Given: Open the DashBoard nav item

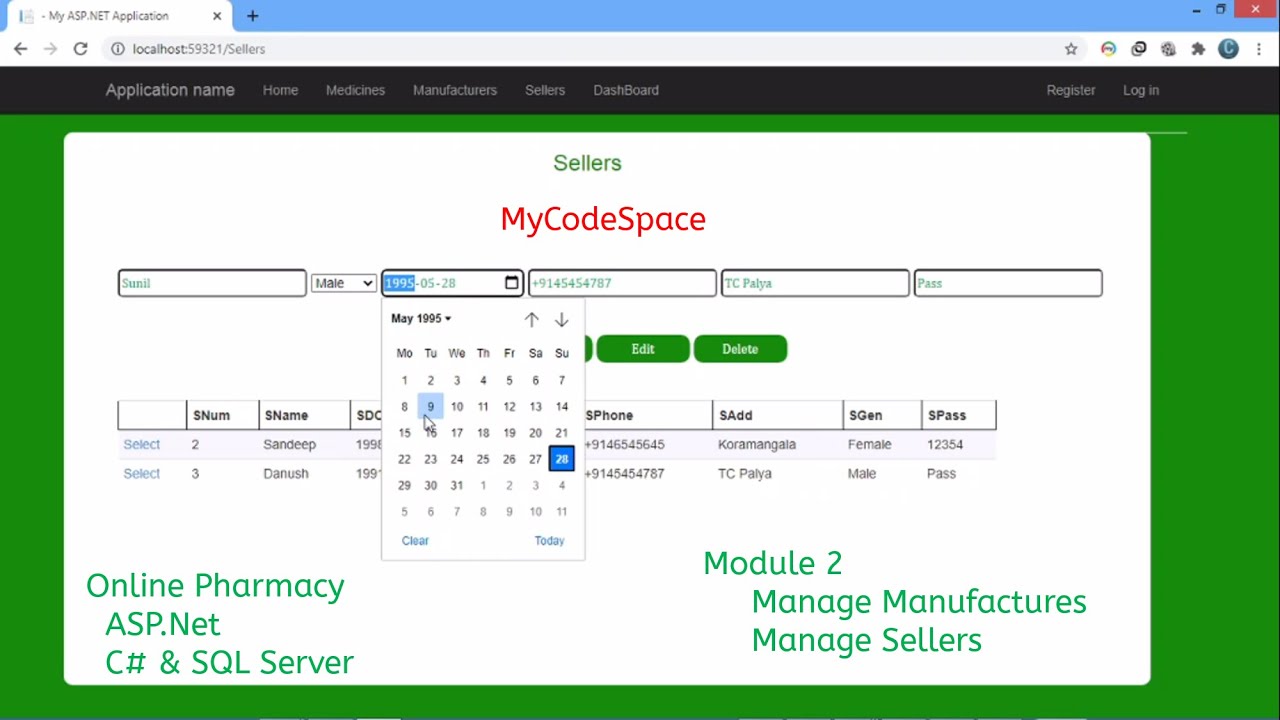Looking at the screenshot, I should pyautogui.click(x=626, y=90).
